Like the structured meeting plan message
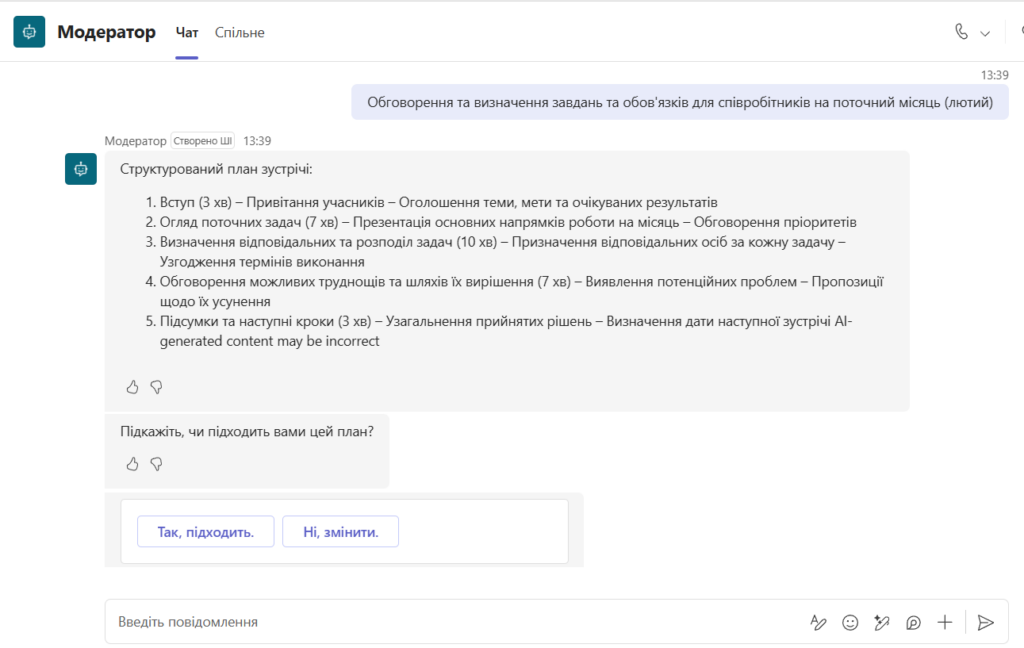The height and width of the screenshot is (648, 1024). (133, 387)
